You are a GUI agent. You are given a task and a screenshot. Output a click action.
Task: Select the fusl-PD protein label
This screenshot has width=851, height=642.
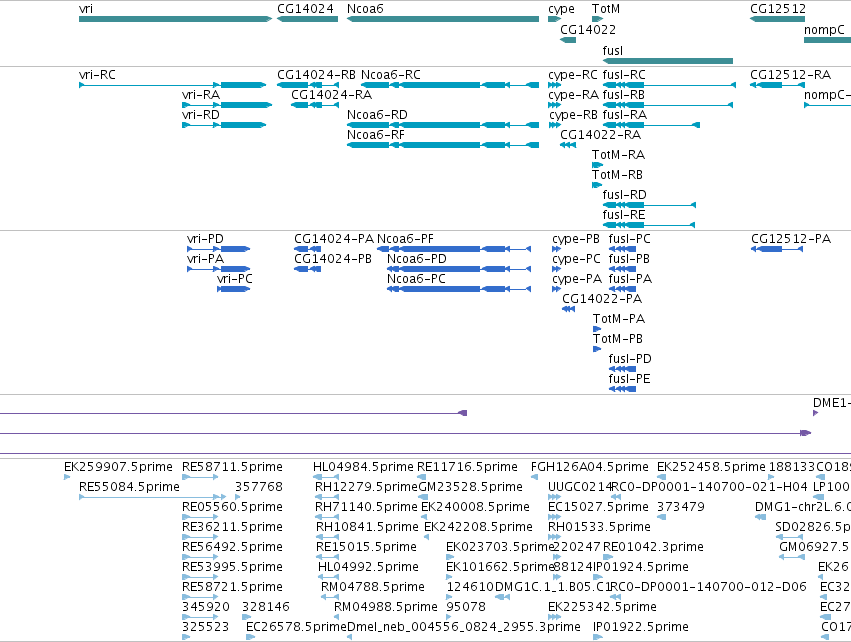click(x=630, y=359)
